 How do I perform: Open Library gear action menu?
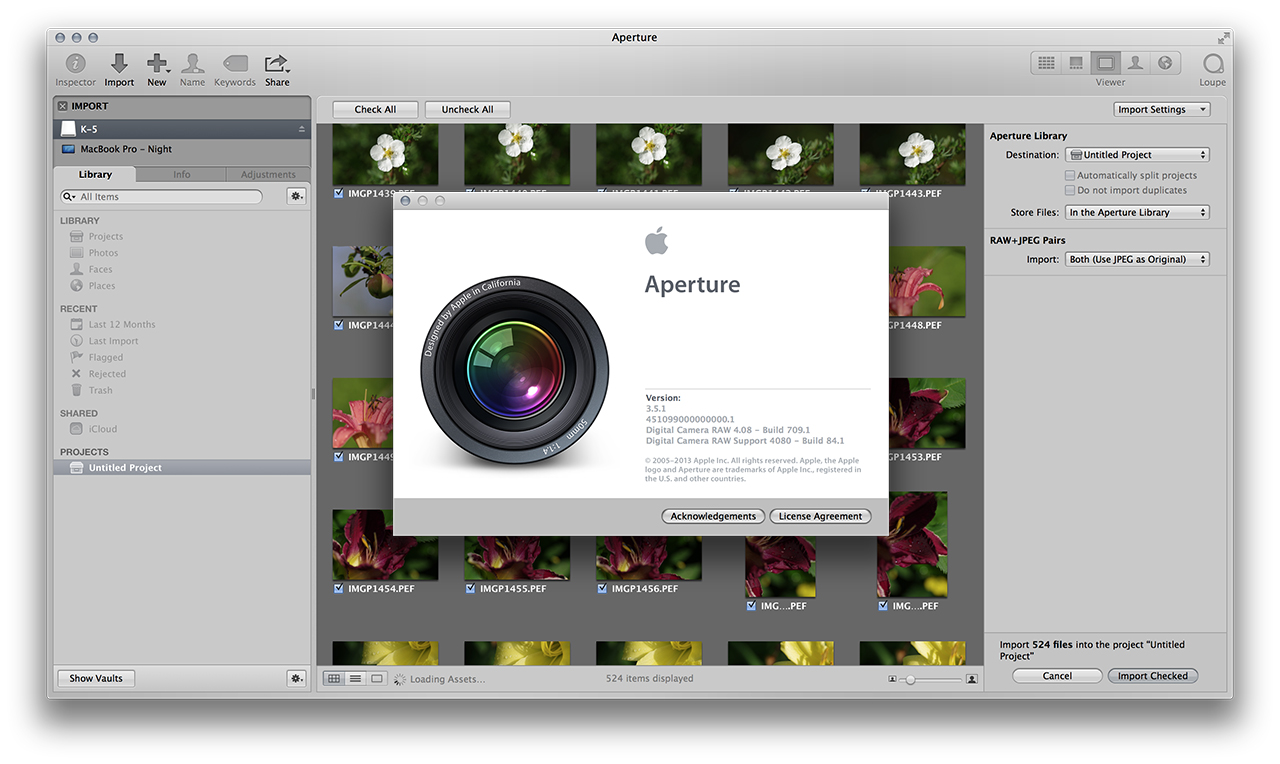(297, 196)
